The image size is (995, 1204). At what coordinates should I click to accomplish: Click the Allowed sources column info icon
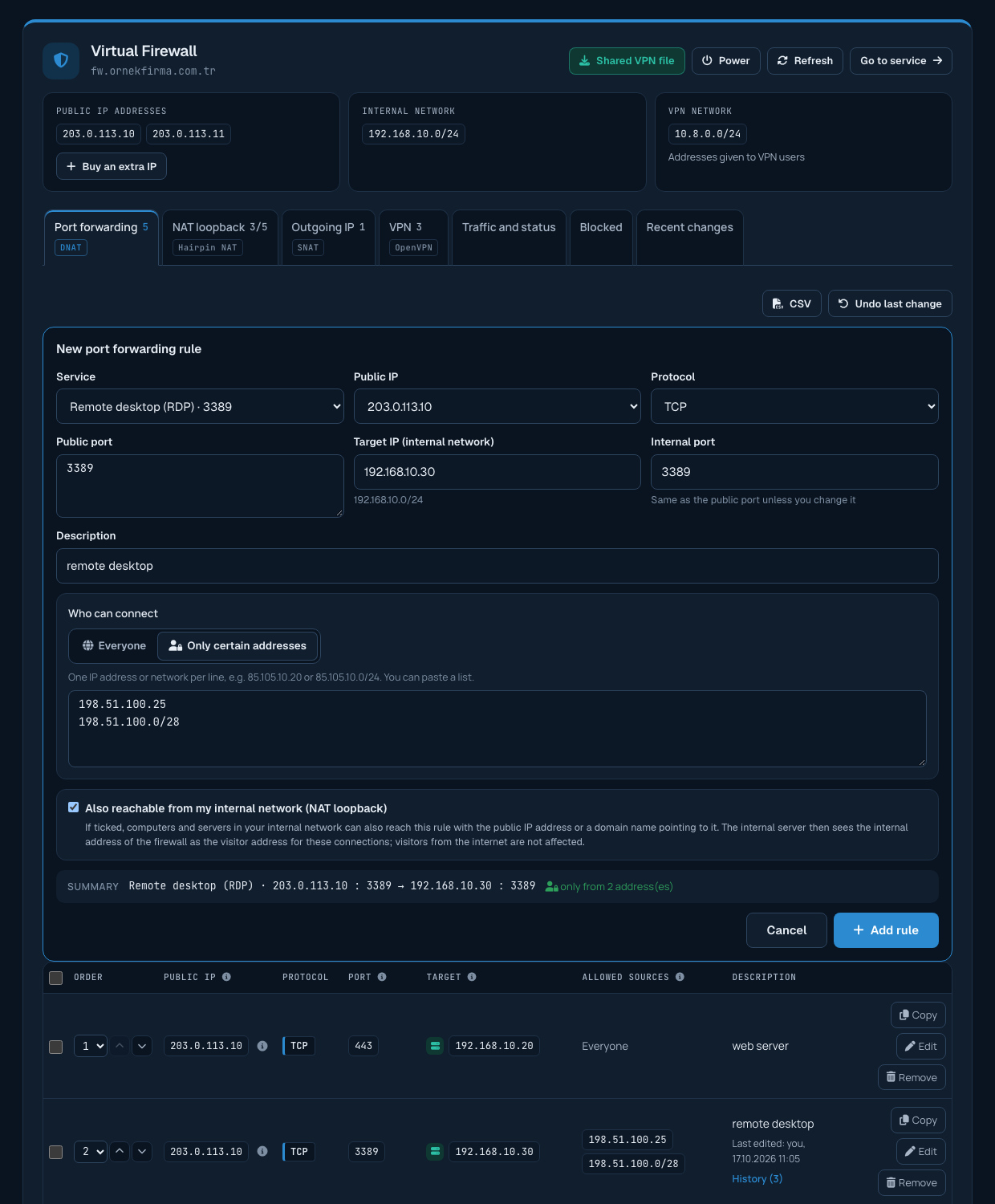[x=680, y=977]
